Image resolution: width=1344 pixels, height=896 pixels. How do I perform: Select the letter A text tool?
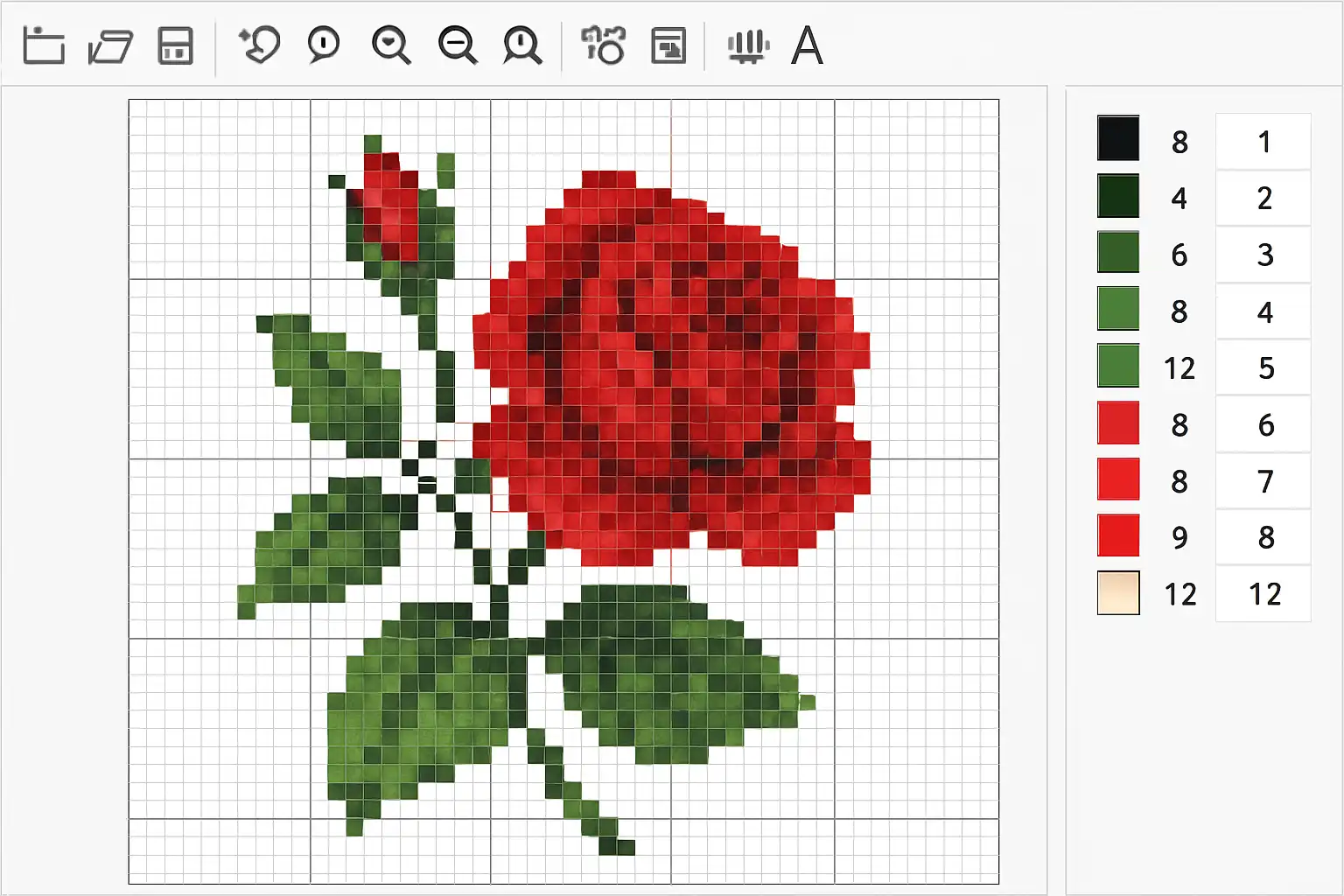(x=807, y=45)
